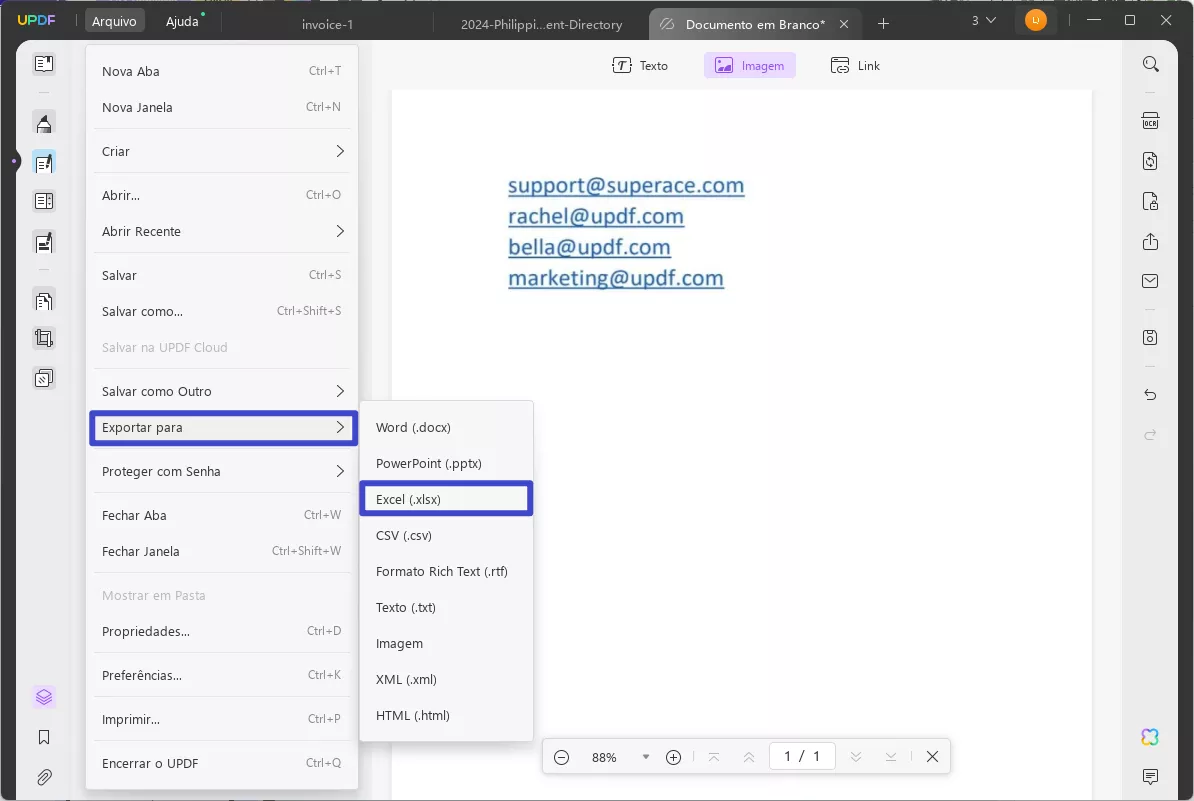
Task: Open the Bookmarks panel icon
Action: pos(44,737)
